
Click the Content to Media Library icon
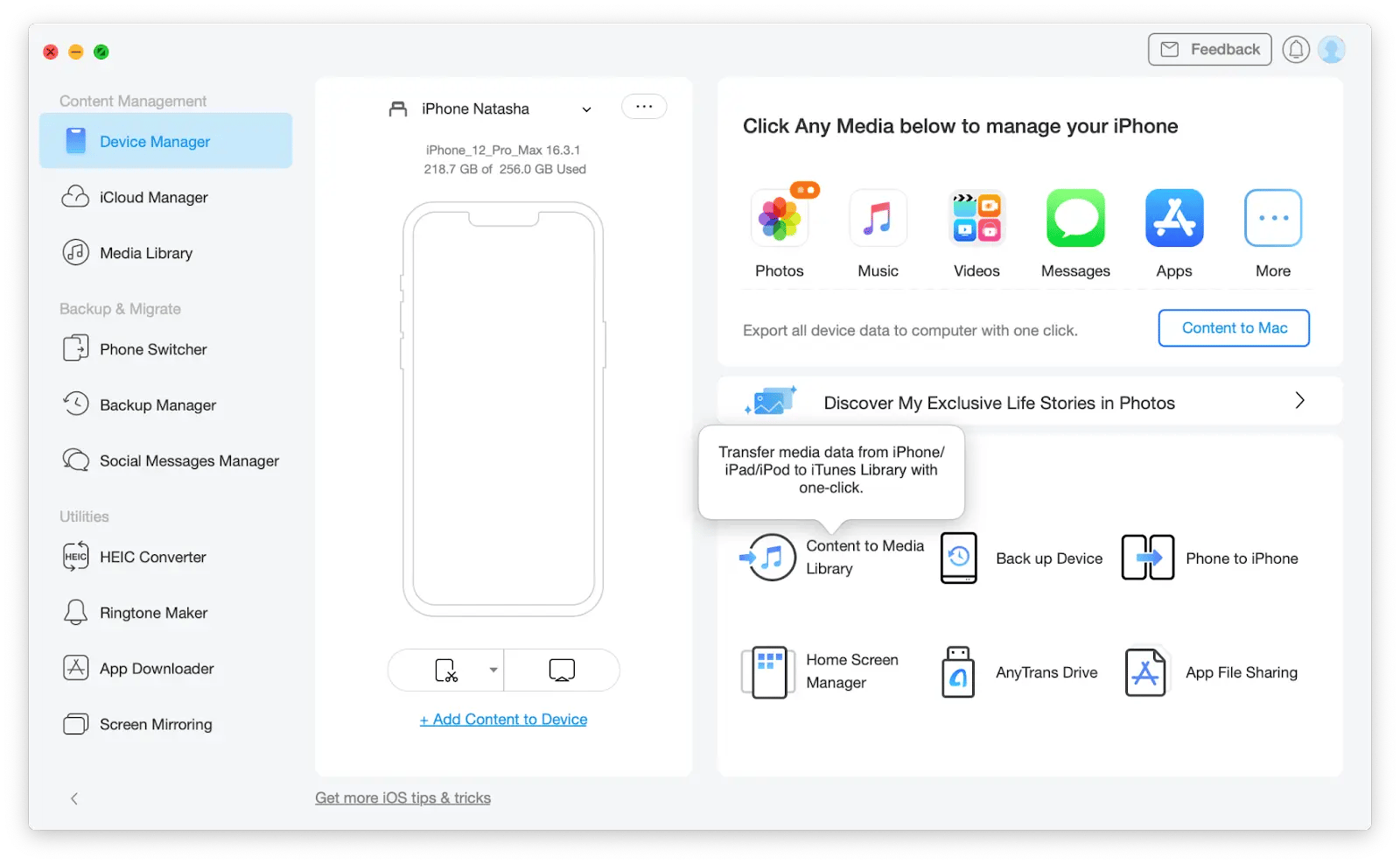click(768, 558)
